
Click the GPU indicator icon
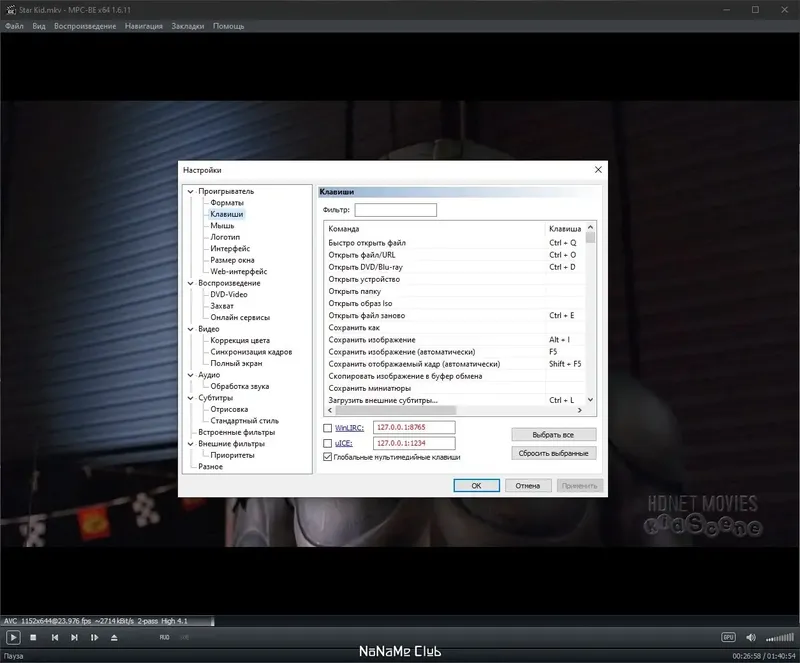[728, 637]
